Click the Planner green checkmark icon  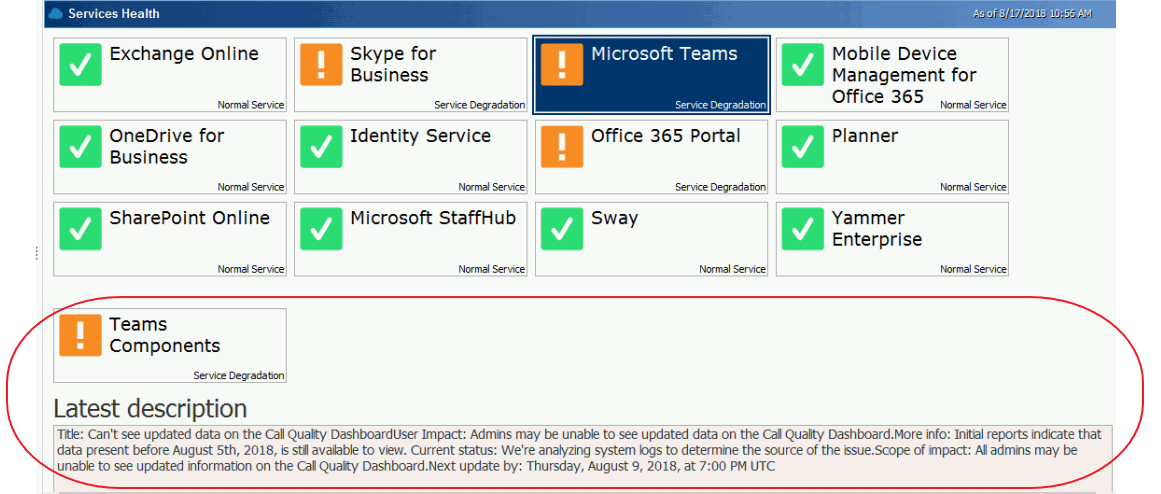(802, 146)
